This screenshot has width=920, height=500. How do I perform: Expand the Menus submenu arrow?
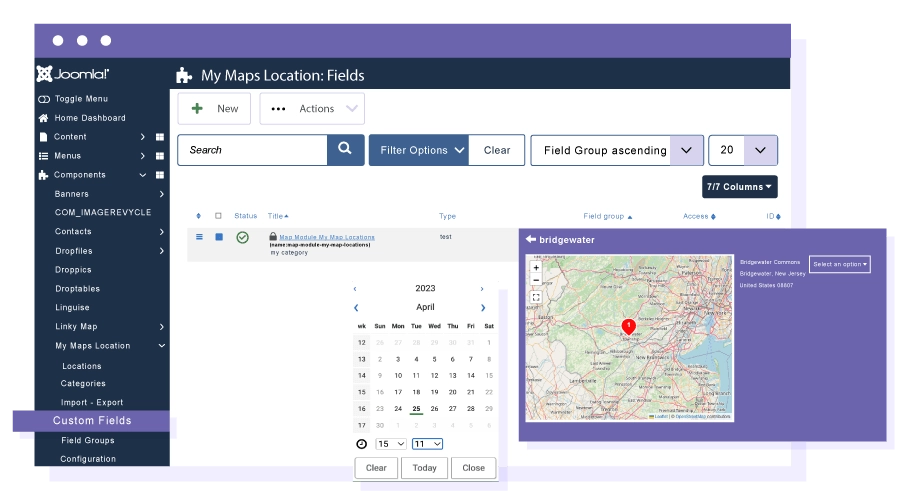tap(143, 156)
